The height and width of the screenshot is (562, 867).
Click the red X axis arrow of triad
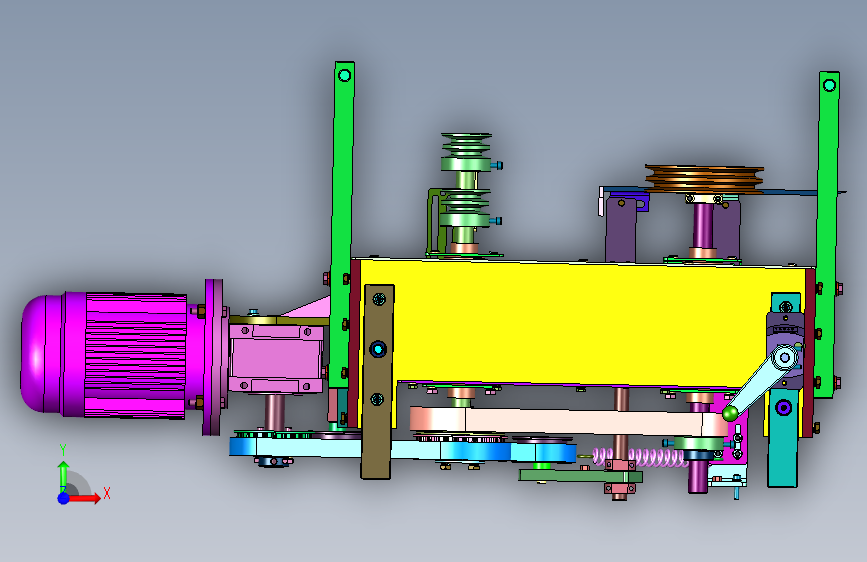pyautogui.click(x=85, y=498)
